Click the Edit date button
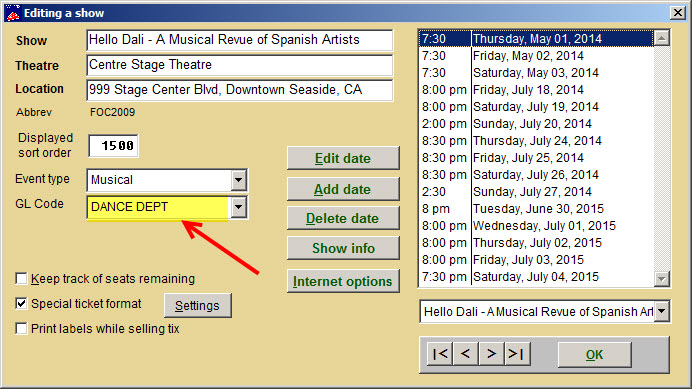692x389 pixels. (343, 158)
